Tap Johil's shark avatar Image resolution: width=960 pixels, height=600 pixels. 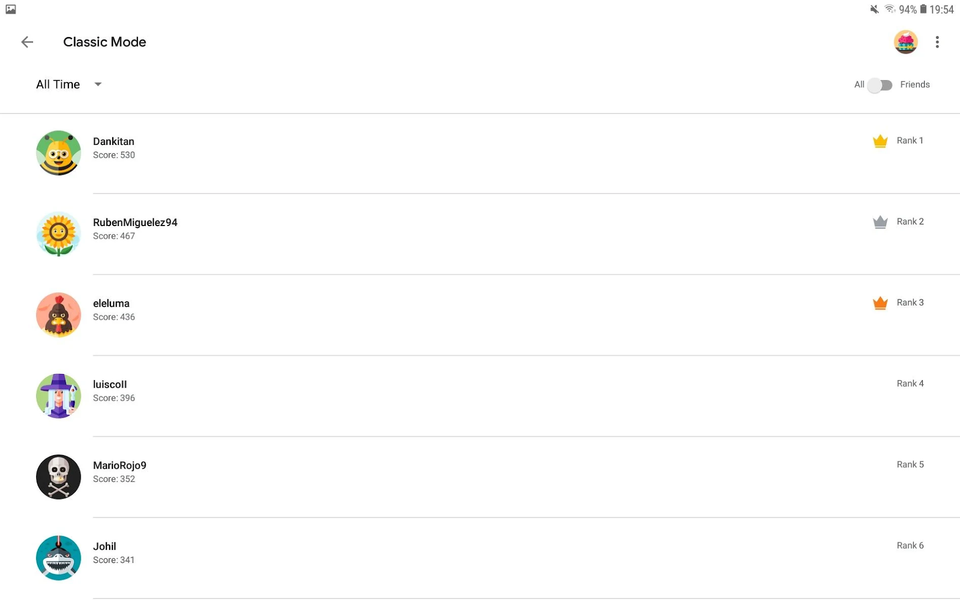tap(58, 558)
